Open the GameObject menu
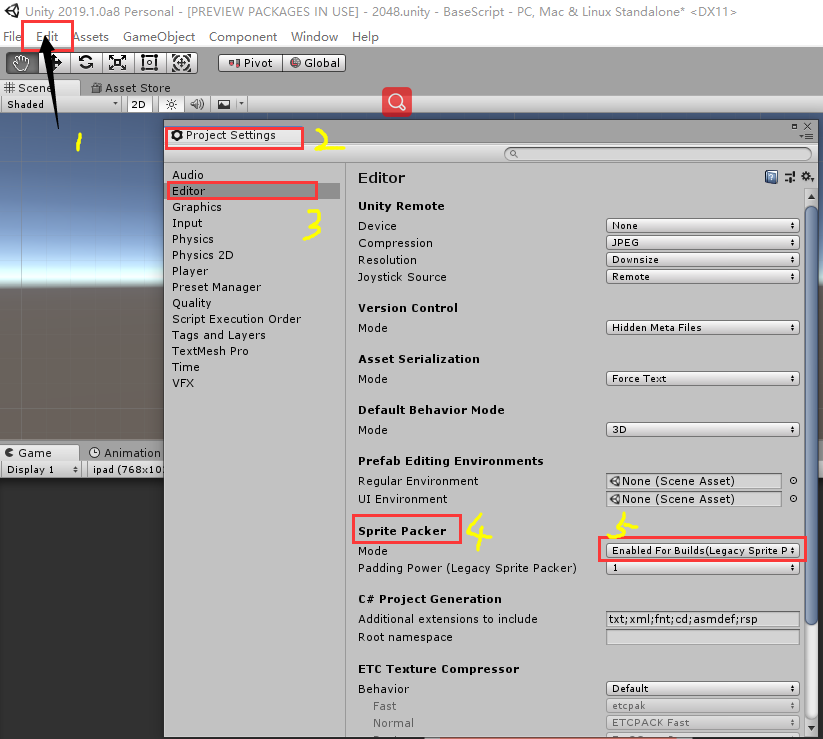 [159, 37]
